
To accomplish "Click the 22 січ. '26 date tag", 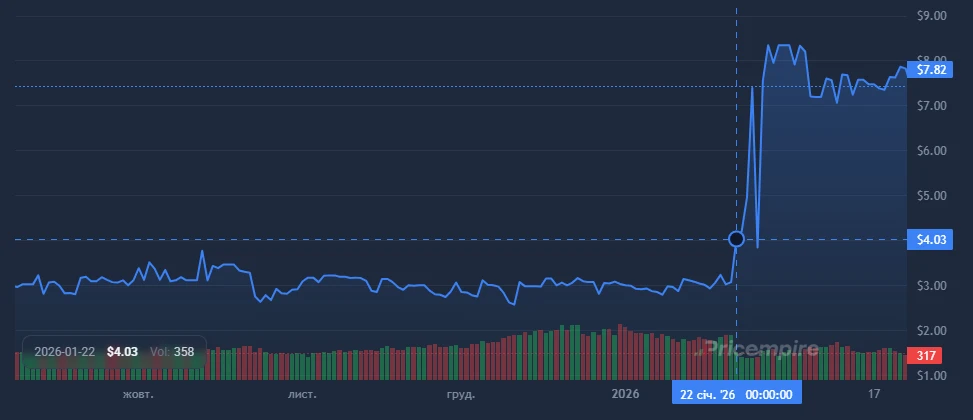I will pos(737,394).
